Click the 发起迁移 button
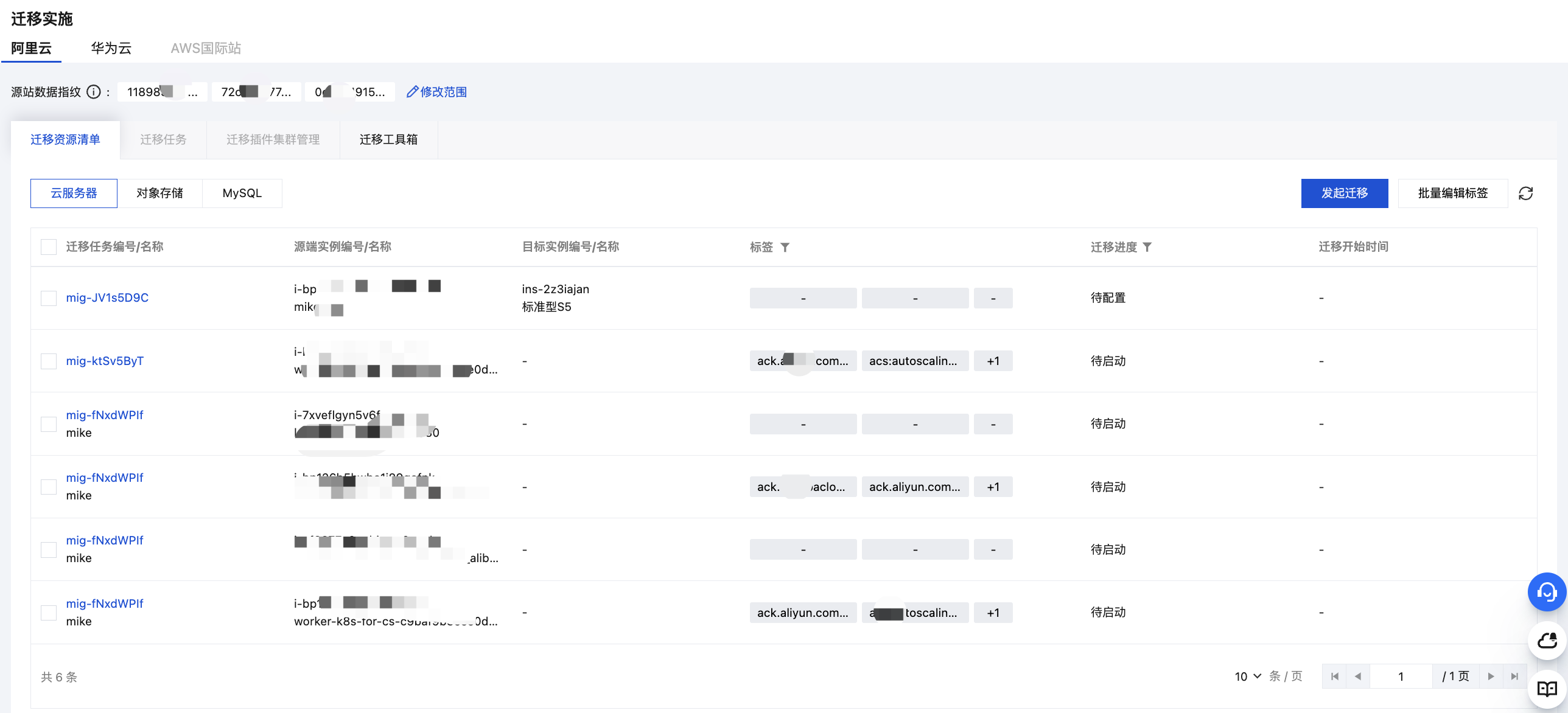The image size is (1568, 713). click(x=1344, y=193)
